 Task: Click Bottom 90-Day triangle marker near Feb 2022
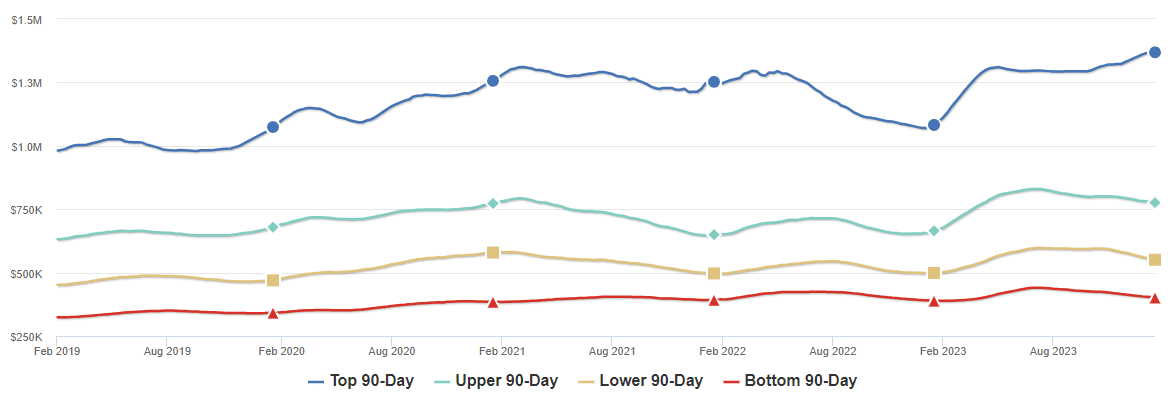point(714,300)
